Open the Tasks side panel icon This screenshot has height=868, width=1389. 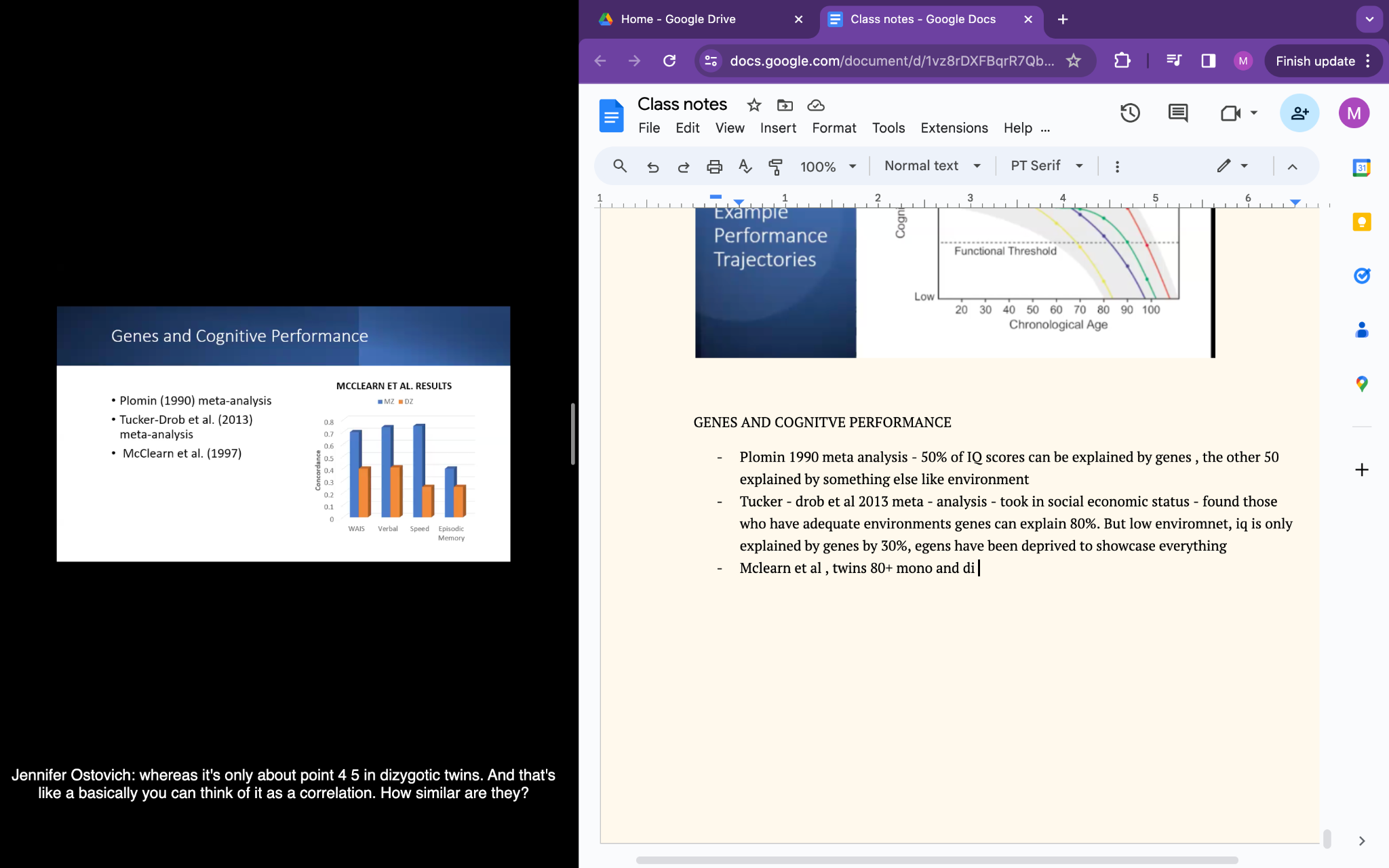pos(1361,276)
